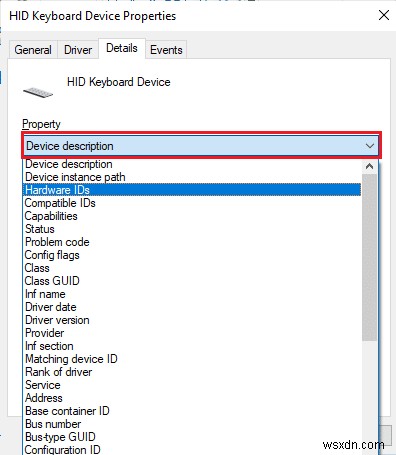Select 'Matching device ID' option
This screenshot has width=396, height=455.
(192, 359)
